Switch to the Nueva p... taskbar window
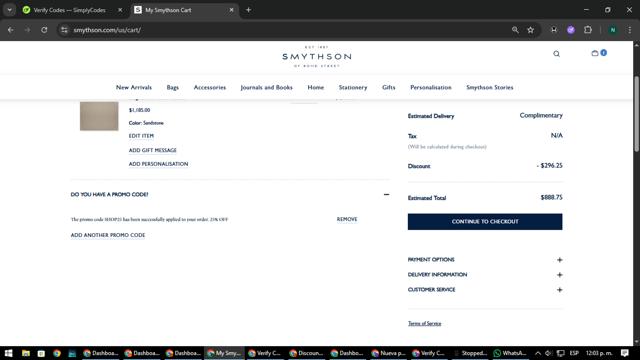Viewport: 640px width, 360px height. tap(388, 353)
